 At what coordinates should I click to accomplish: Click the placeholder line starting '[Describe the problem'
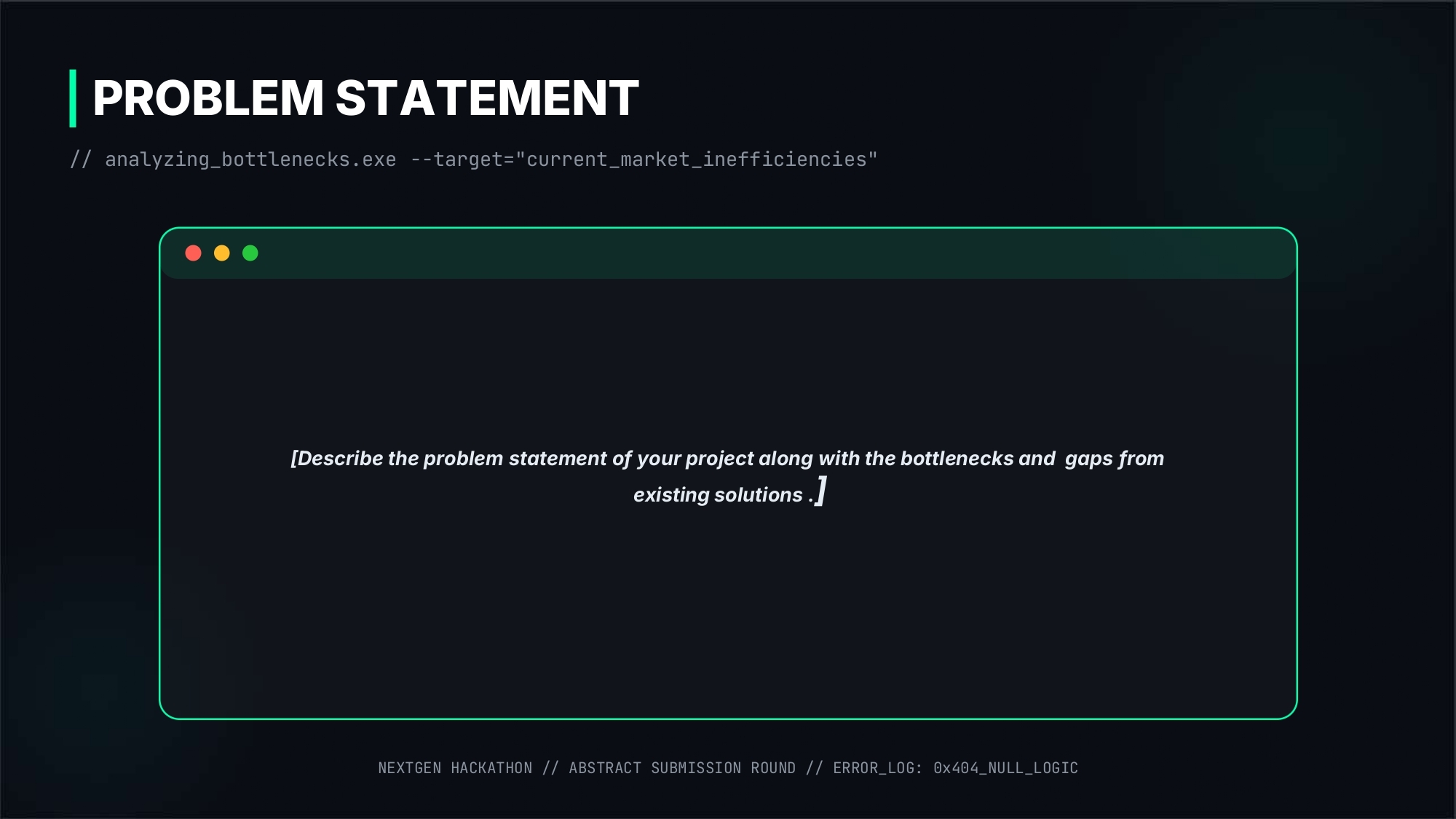(x=727, y=459)
